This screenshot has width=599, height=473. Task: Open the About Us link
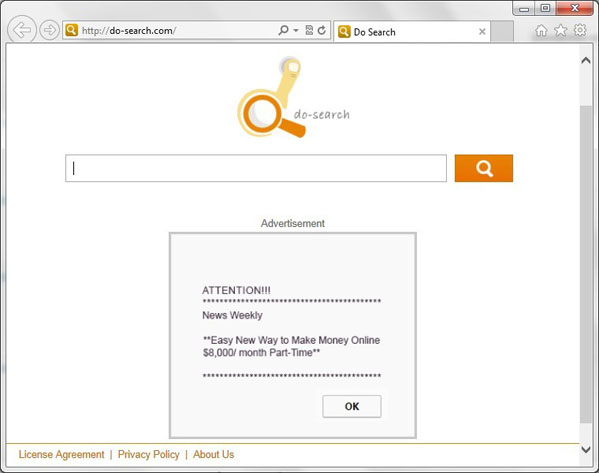coord(214,454)
